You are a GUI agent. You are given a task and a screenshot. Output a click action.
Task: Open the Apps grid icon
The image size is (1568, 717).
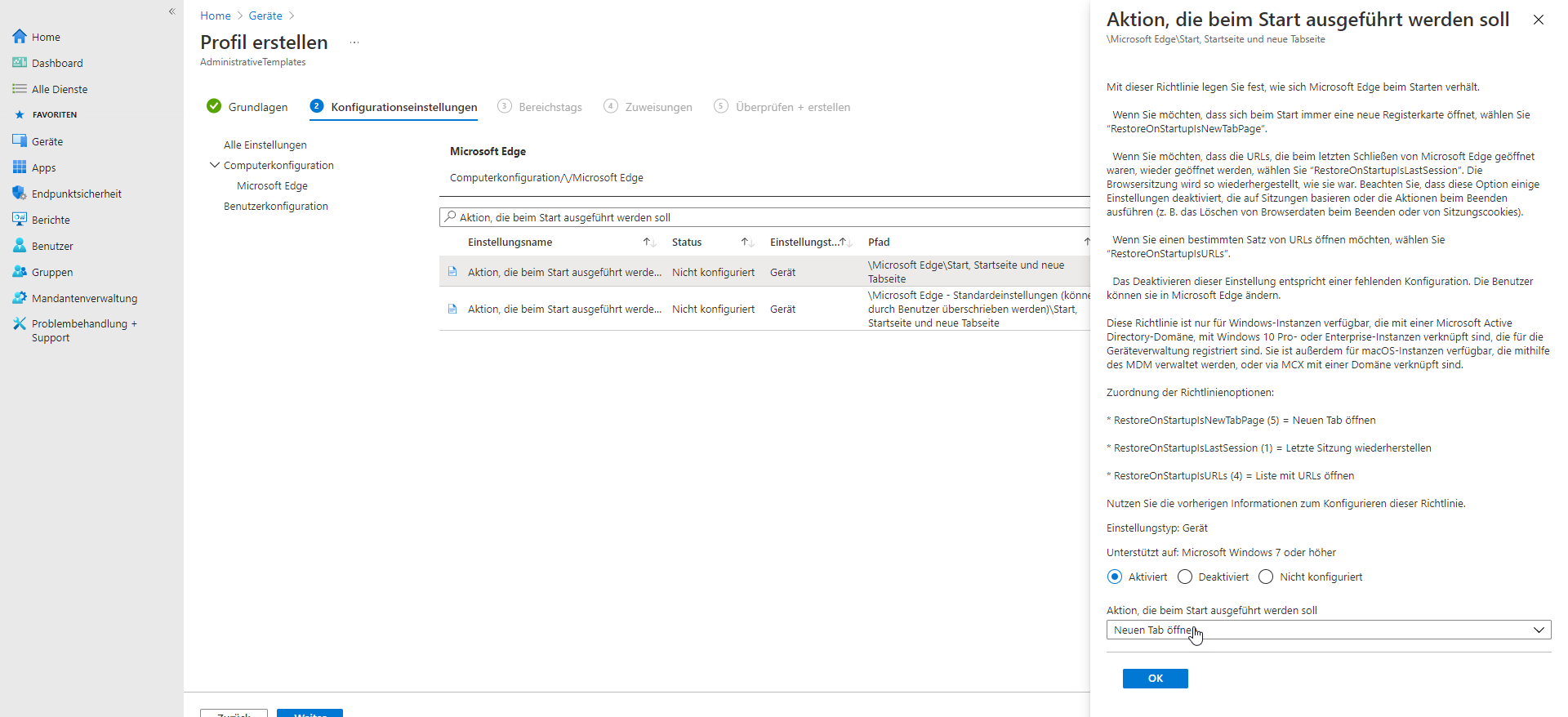click(x=20, y=167)
